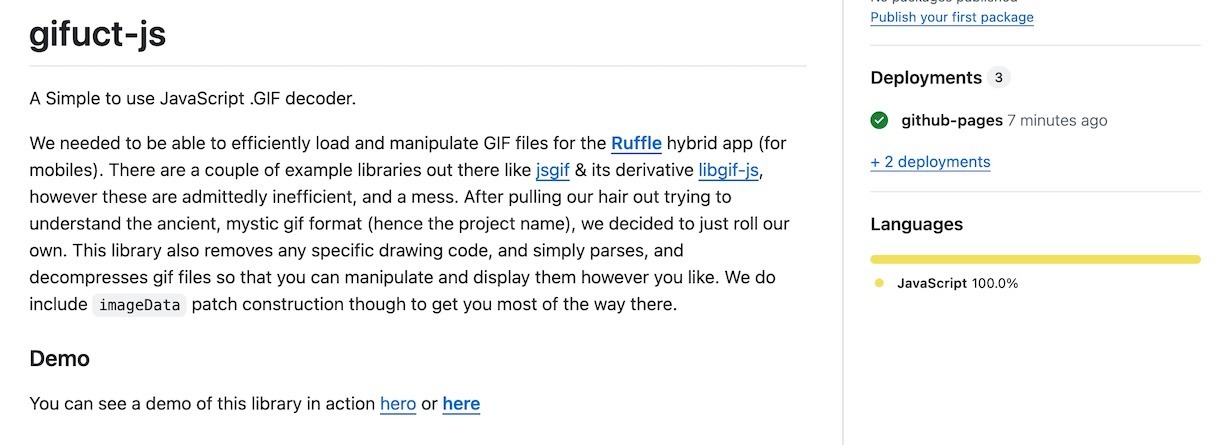Follow the bold Ruffle link
Screen dimensions: 1220x445
(636, 143)
